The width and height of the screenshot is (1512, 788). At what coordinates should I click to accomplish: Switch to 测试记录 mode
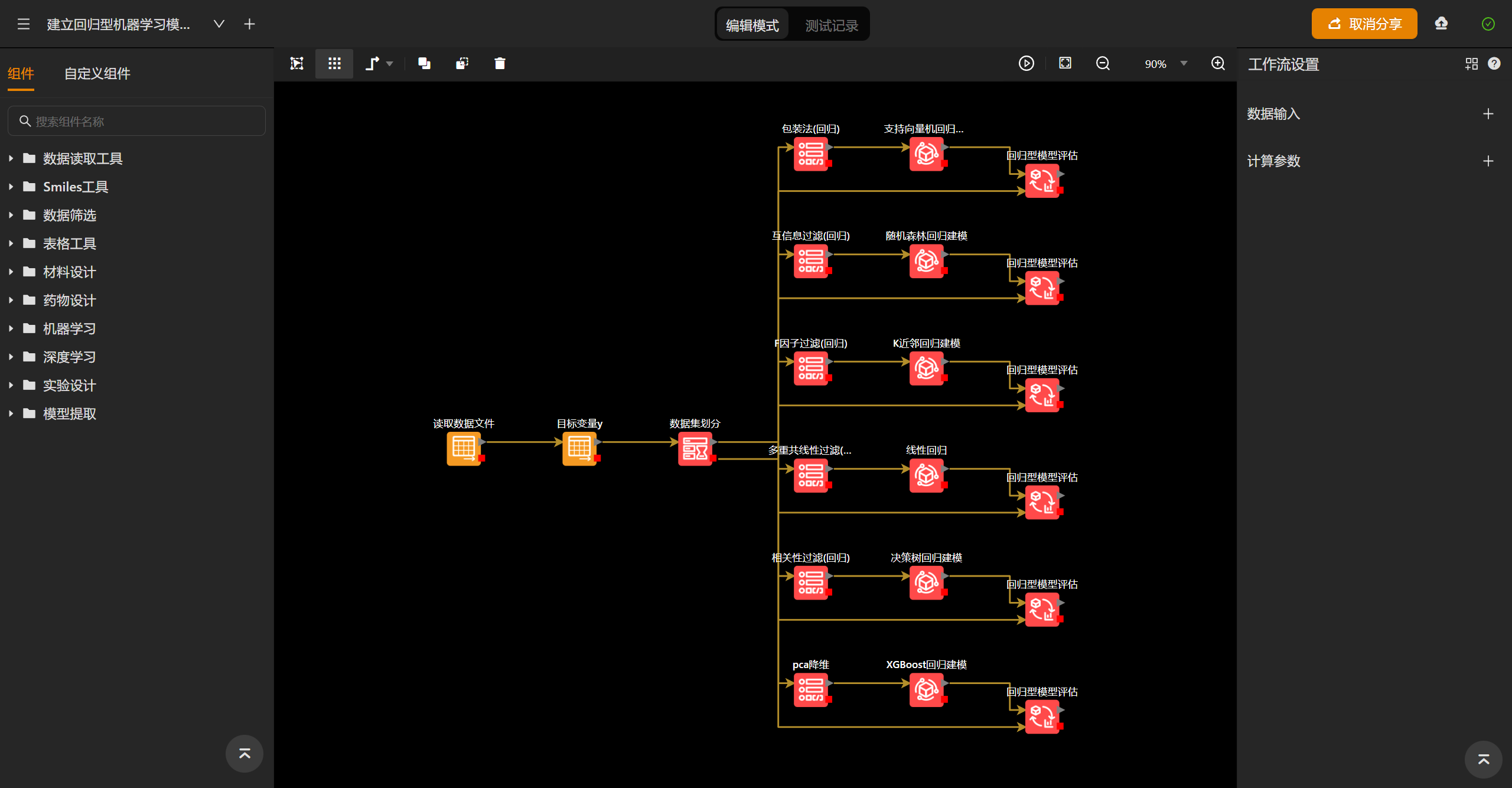[832, 25]
